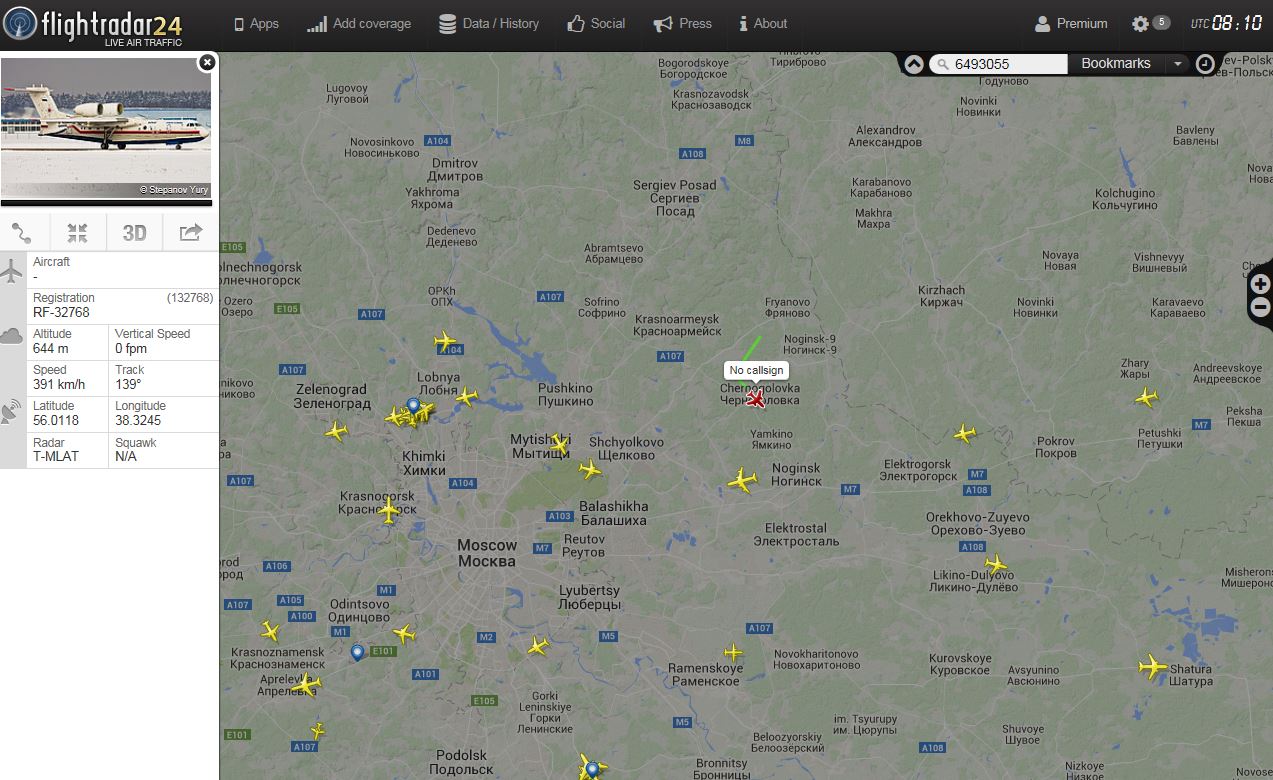Select the yellow aircraft near Shatura

[1153, 666]
